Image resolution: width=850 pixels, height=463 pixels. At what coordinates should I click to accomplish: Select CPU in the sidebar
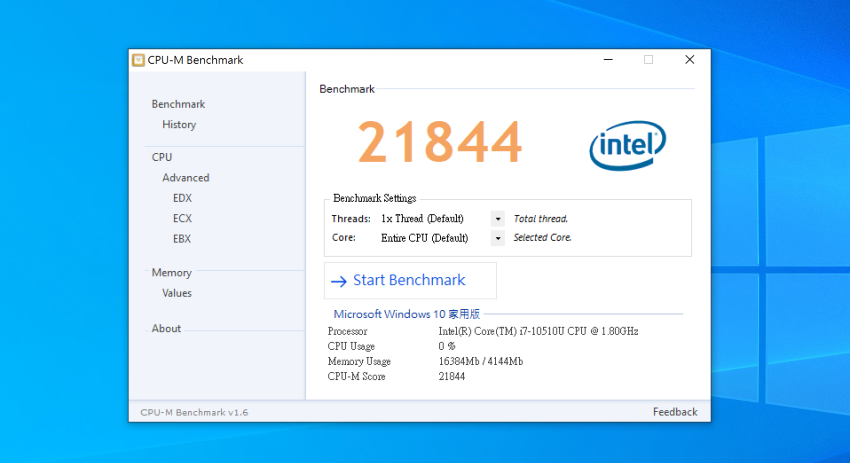[x=162, y=157]
